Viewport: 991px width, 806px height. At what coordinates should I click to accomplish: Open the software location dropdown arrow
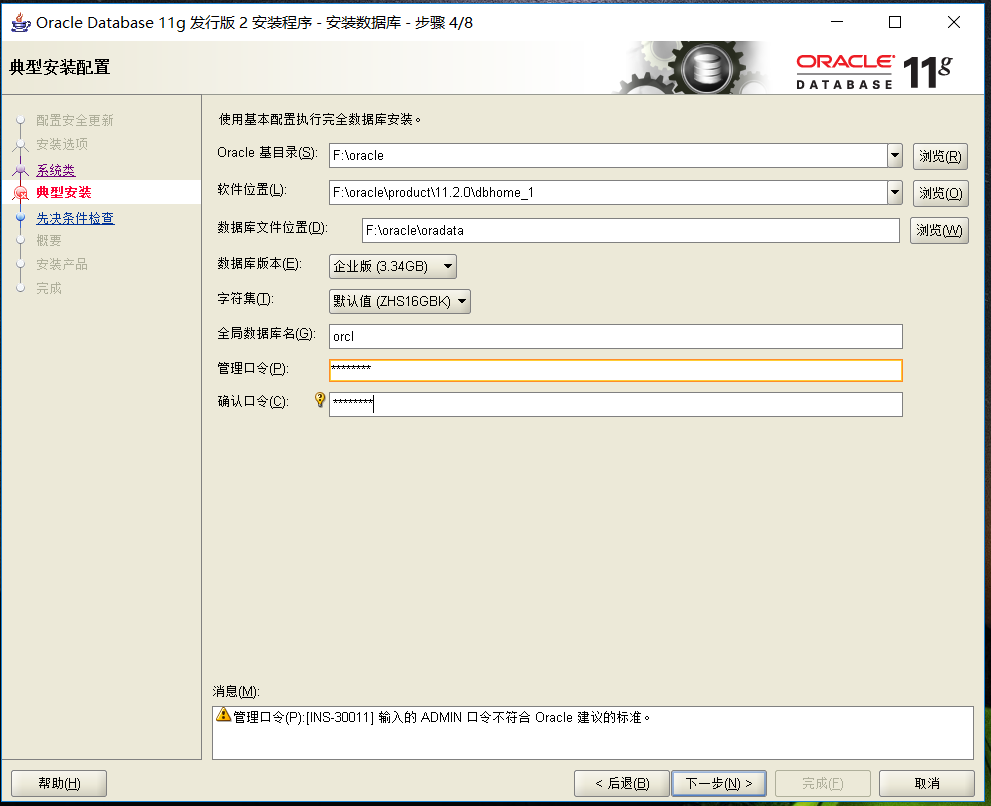pyautogui.click(x=894, y=193)
